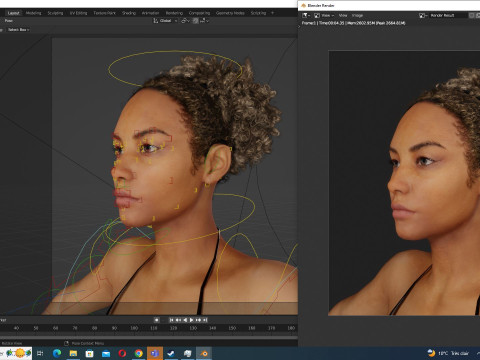Open the Image menu in render window
The image size is (480, 360).
pyautogui.click(x=357, y=15)
